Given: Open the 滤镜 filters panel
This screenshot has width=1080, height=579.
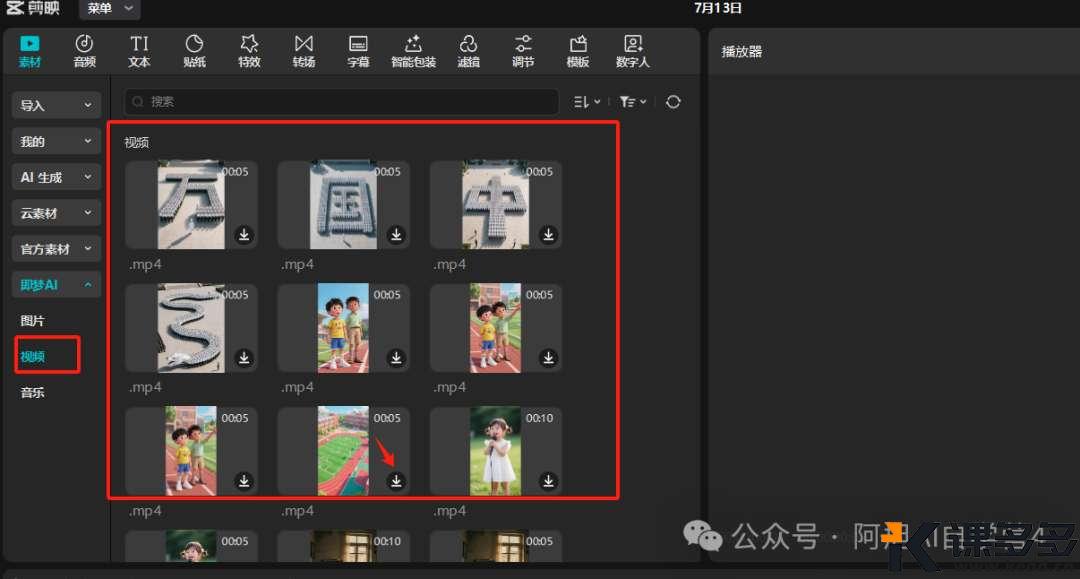Looking at the screenshot, I should pyautogui.click(x=468, y=50).
